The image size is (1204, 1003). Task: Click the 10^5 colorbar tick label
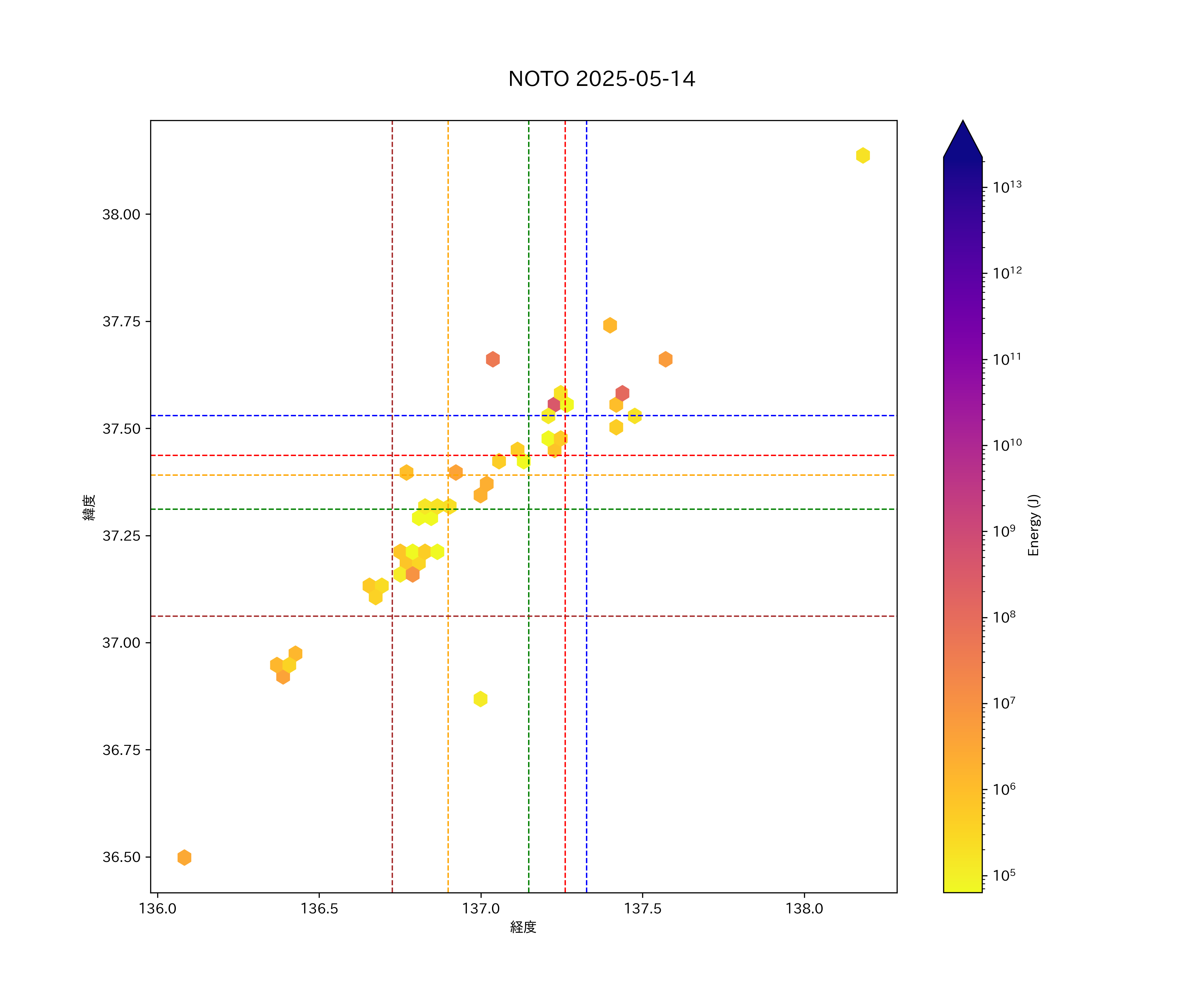coord(1004,876)
